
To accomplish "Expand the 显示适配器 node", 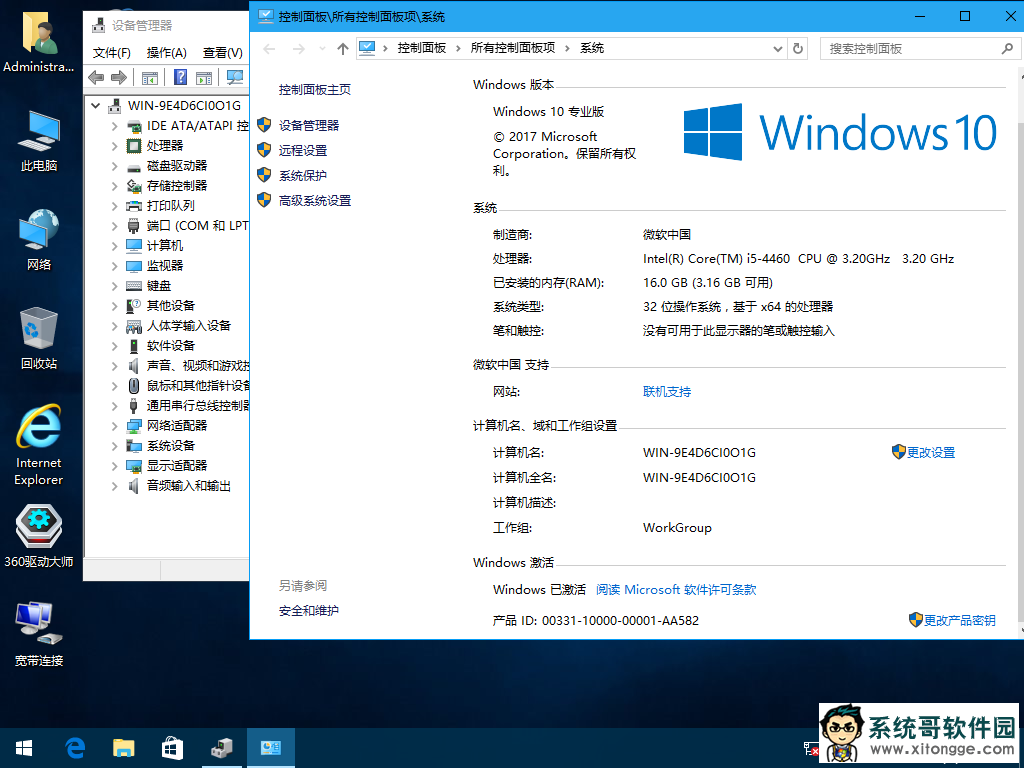I will point(115,466).
